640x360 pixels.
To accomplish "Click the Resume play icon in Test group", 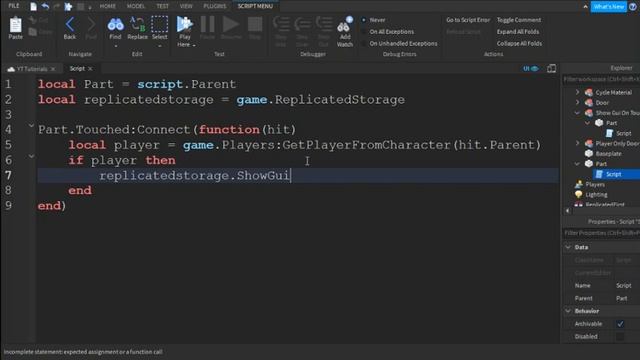I will pyautogui.click(x=231, y=24).
